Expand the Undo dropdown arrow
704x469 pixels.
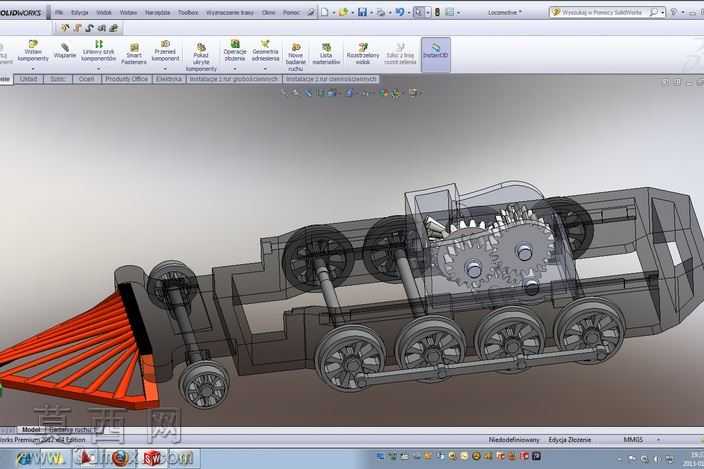pos(409,13)
